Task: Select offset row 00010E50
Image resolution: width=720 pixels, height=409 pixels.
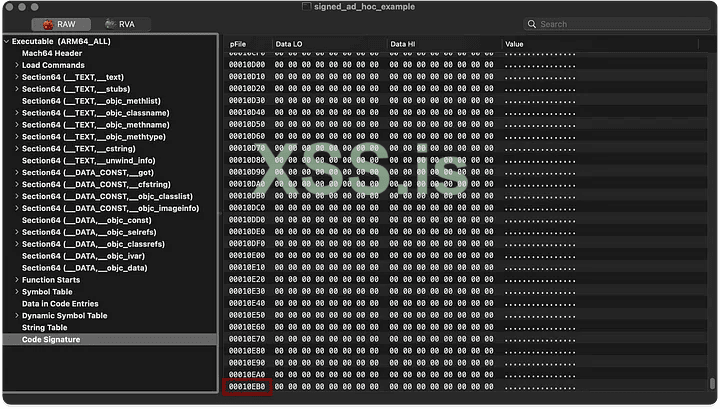Action: (x=466, y=316)
